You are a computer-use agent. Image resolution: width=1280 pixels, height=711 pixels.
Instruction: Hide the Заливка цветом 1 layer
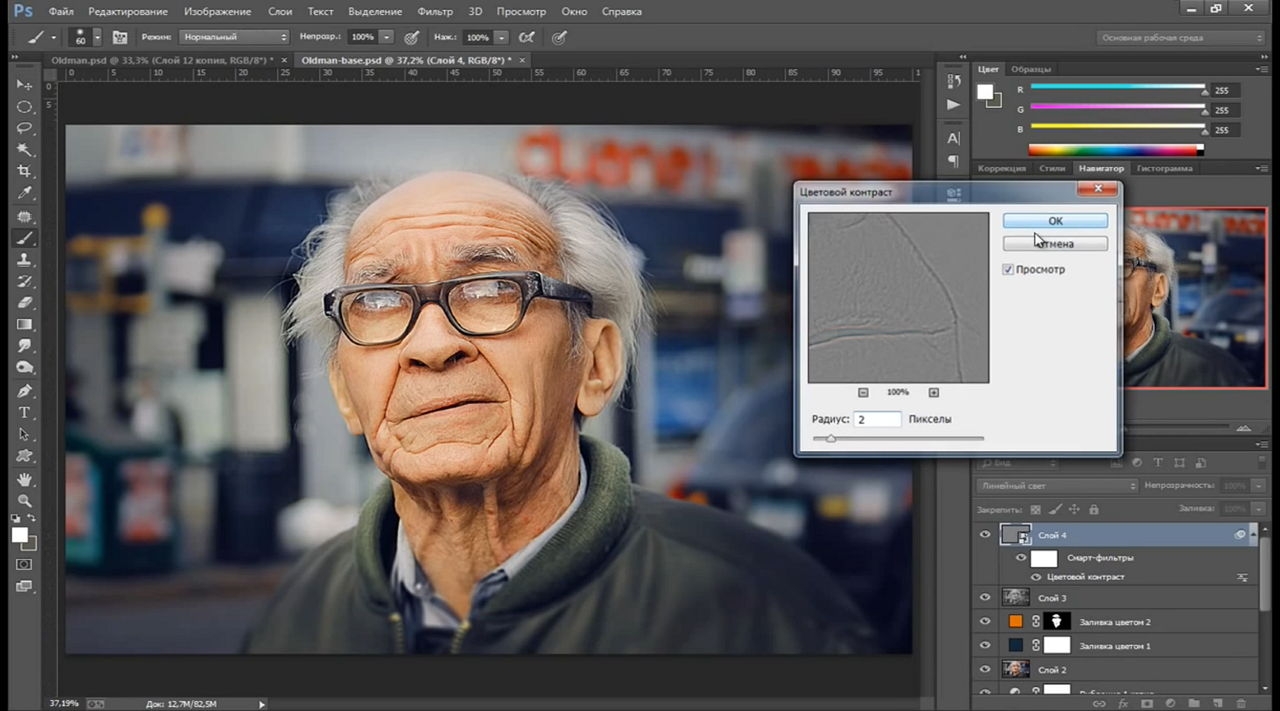(985, 645)
